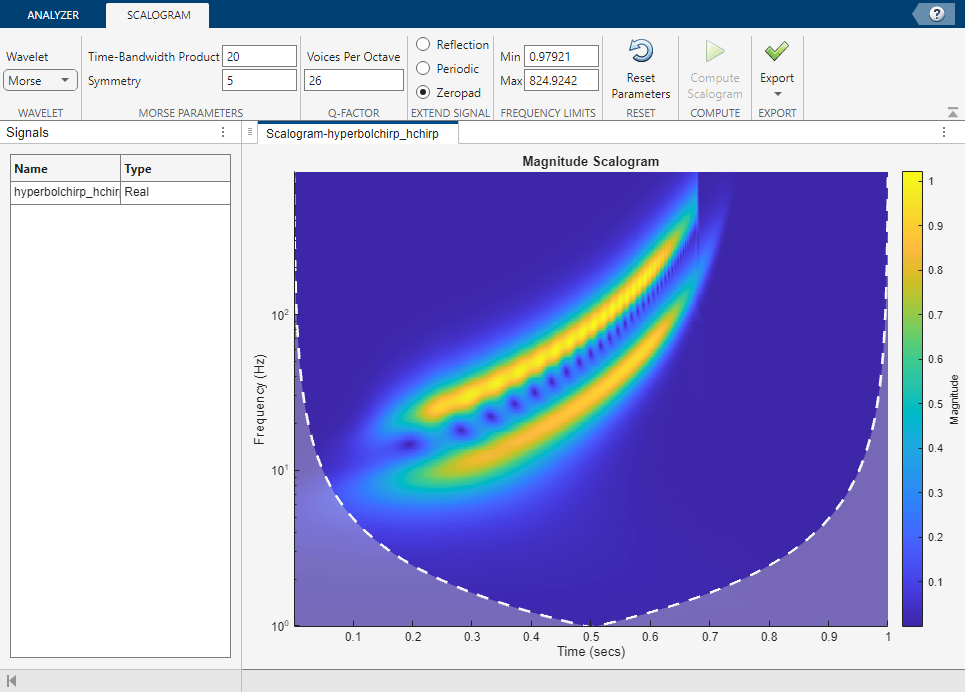Click the Reset Parameters icon
This screenshot has width=965, height=692.
[x=641, y=51]
